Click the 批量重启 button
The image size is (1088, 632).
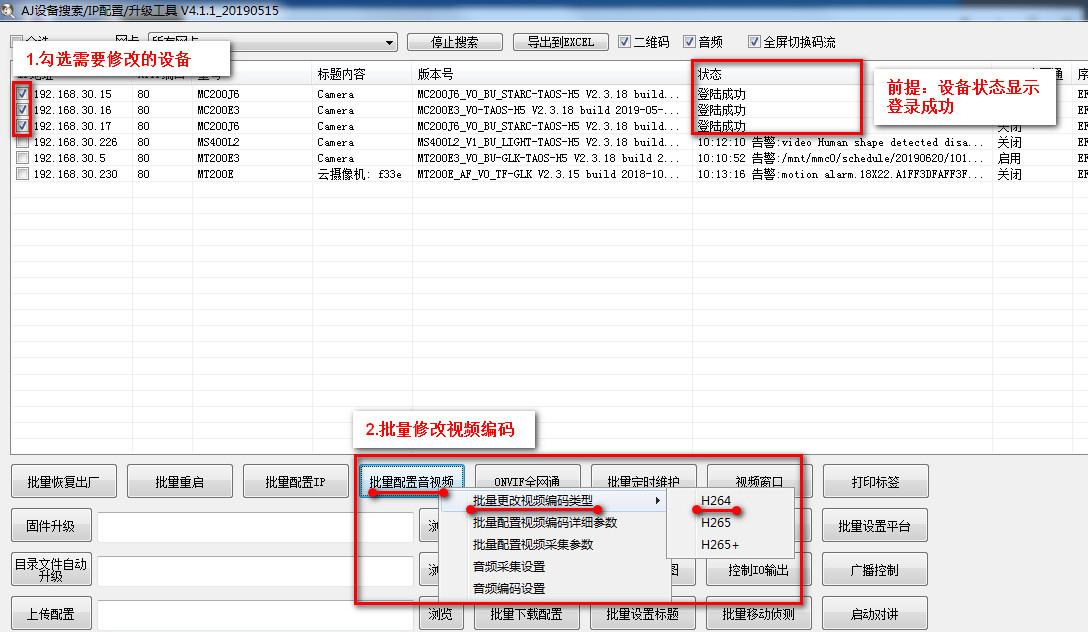click(x=179, y=482)
